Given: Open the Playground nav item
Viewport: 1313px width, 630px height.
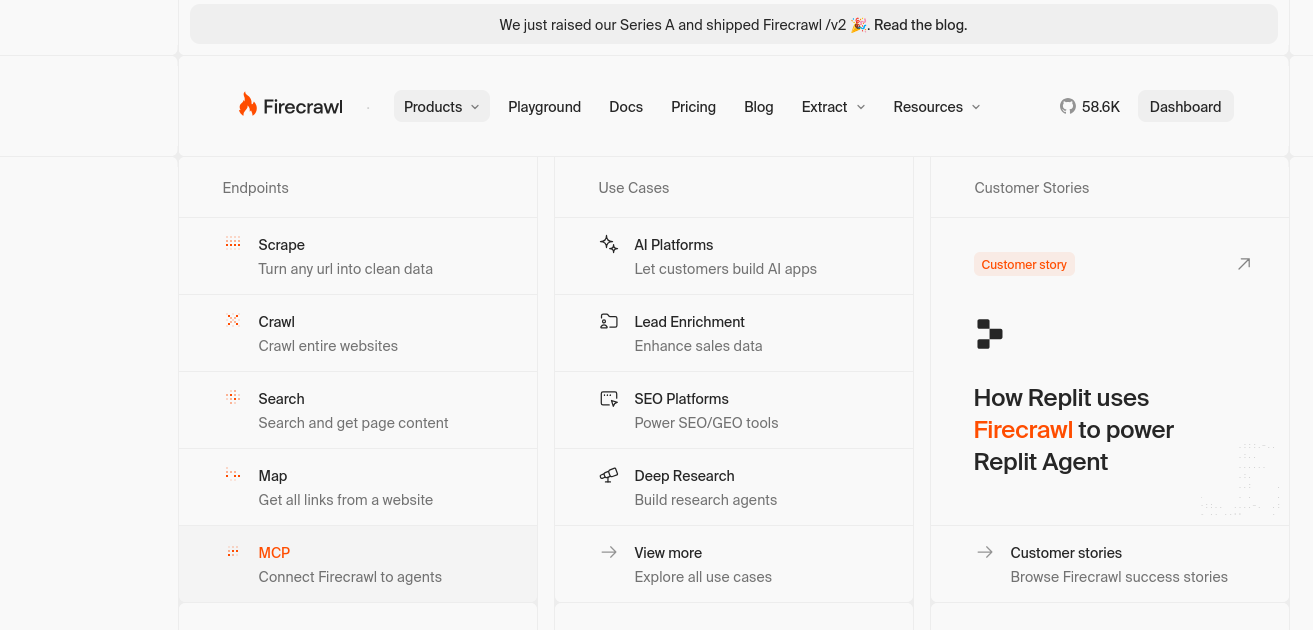Looking at the screenshot, I should point(544,107).
